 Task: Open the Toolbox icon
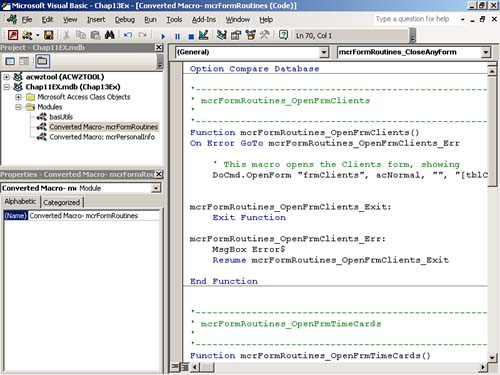coord(265,35)
